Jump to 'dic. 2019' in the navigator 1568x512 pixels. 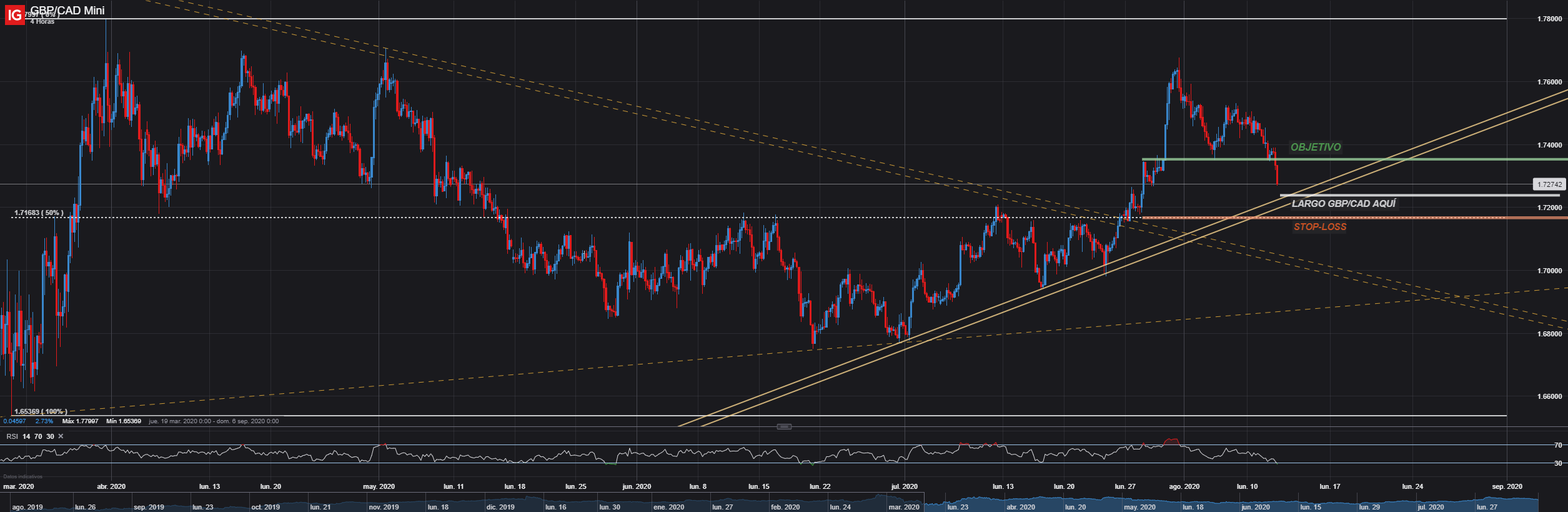point(500,507)
